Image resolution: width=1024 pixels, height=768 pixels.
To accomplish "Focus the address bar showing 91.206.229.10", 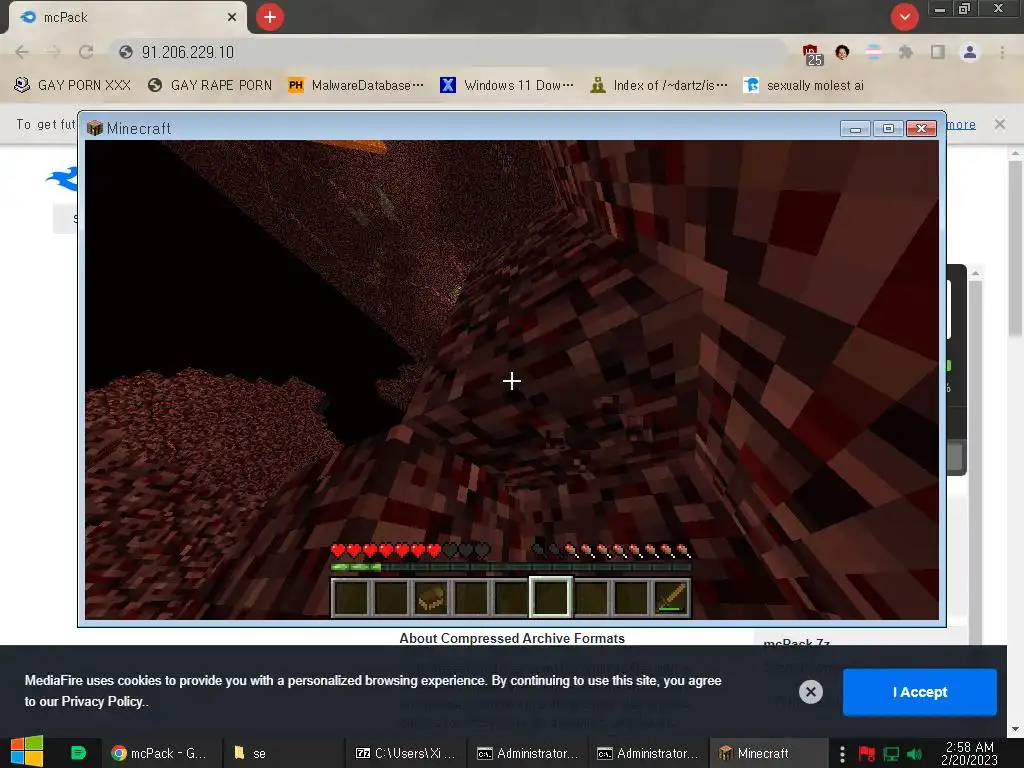I will [x=447, y=52].
